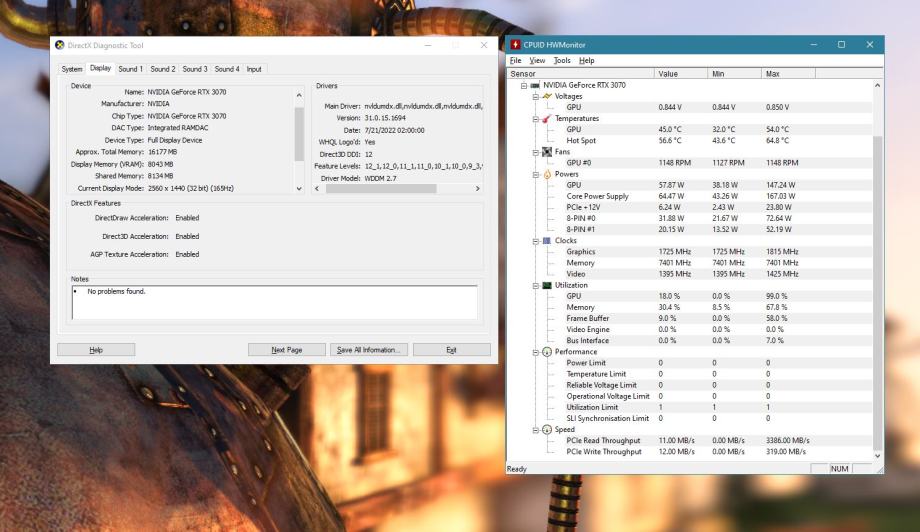Click the Notes text box saying No problems found
The height and width of the screenshot is (532, 920).
pos(275,303)
